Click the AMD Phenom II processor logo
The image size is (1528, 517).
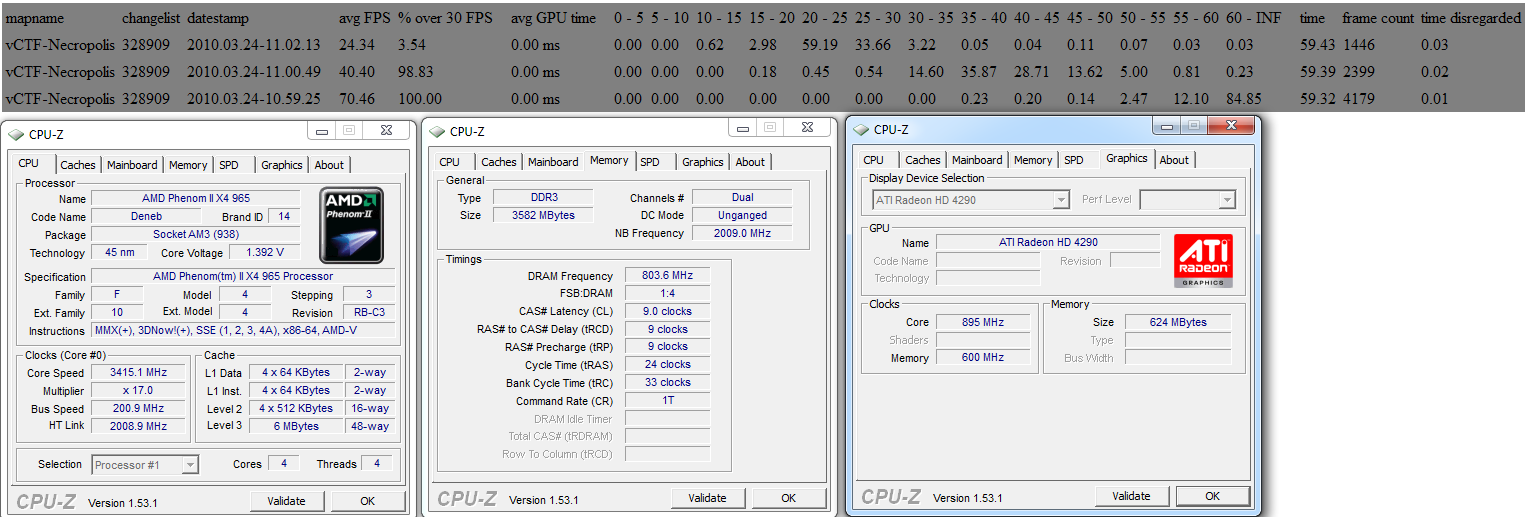pos(354,225)
